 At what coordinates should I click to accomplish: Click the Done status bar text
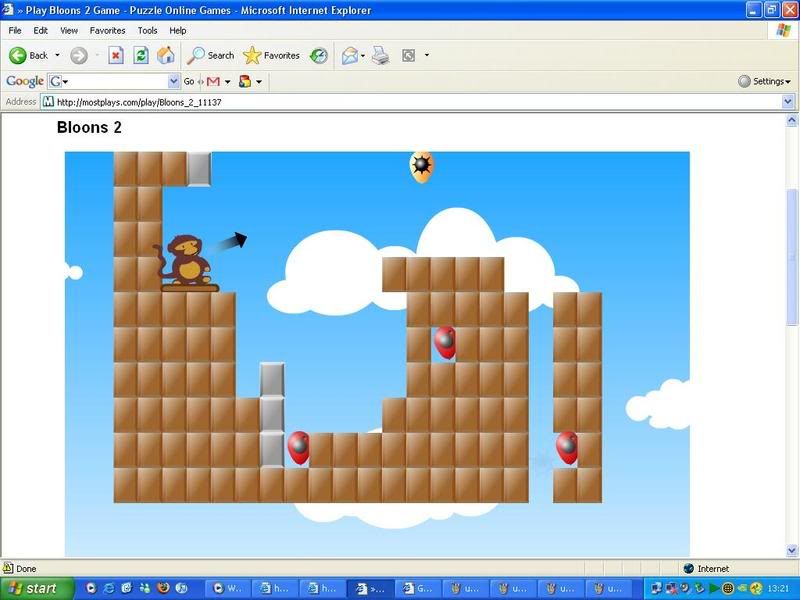point(26,568)
